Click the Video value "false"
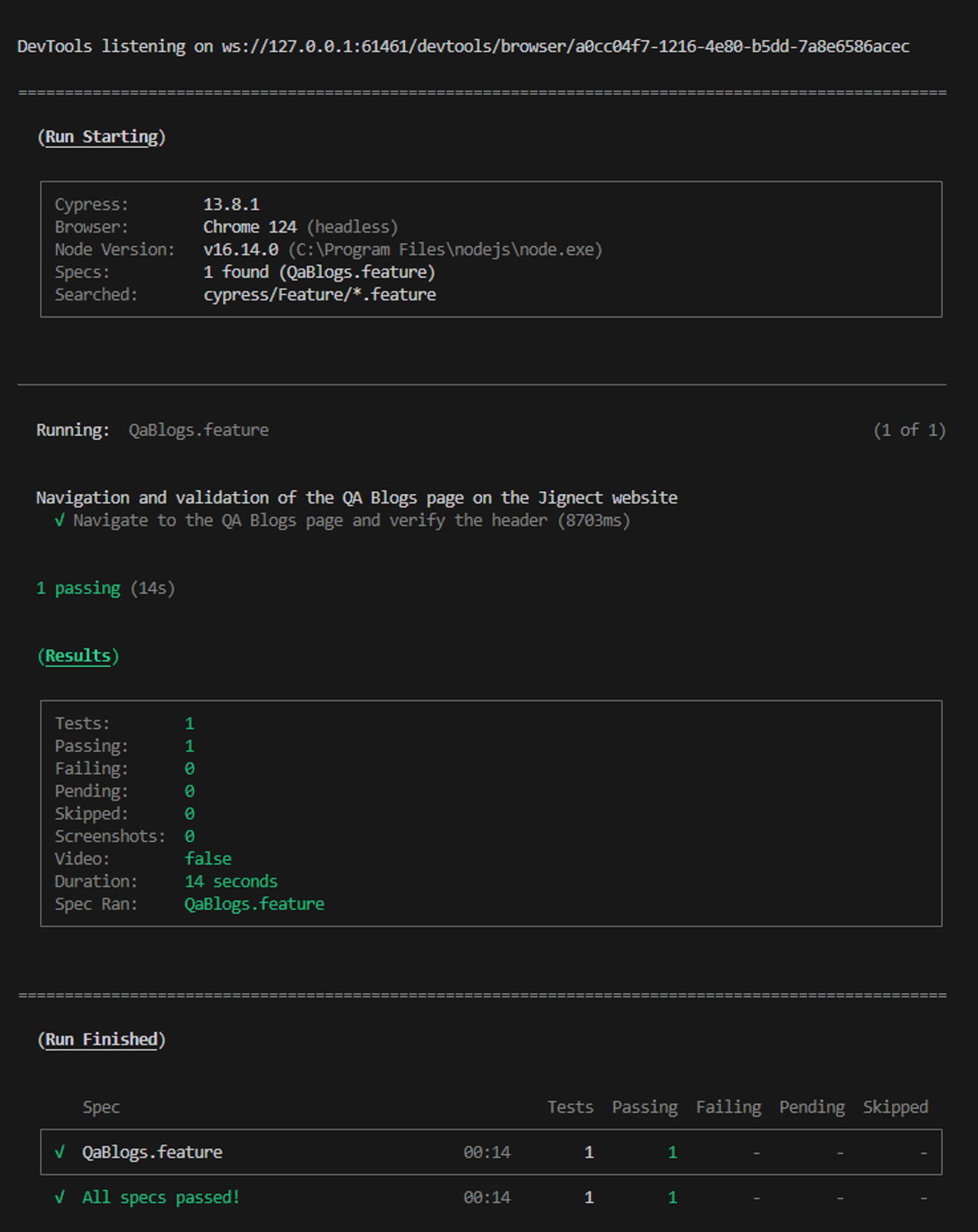The height and width of the screenshot is (1232, 978). click(x=208, y=859)
